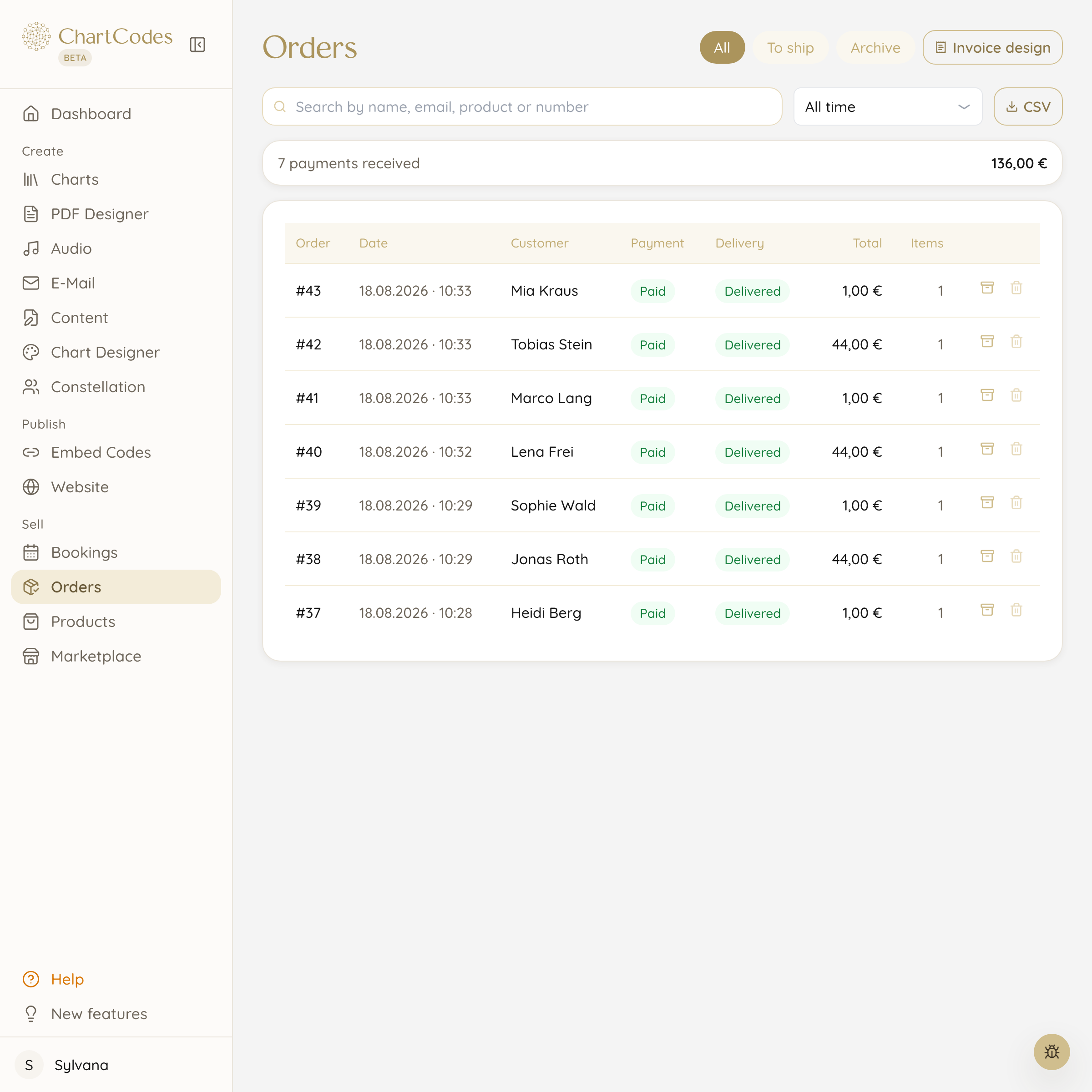Open the Audio section
The image size is (1092, 1092).
click(x=116, y=248)
